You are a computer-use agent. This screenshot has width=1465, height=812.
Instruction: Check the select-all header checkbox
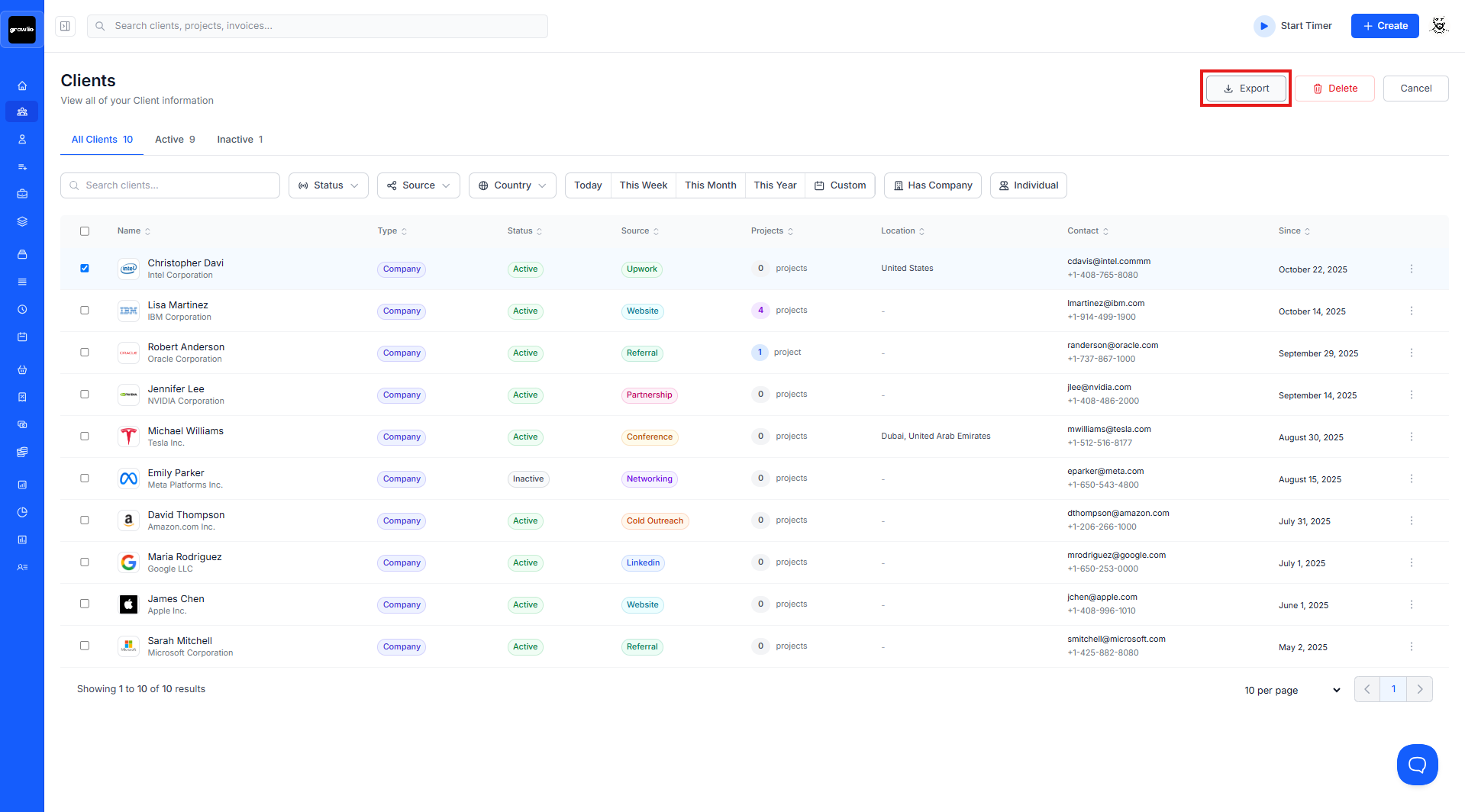[x=85, y=231]
